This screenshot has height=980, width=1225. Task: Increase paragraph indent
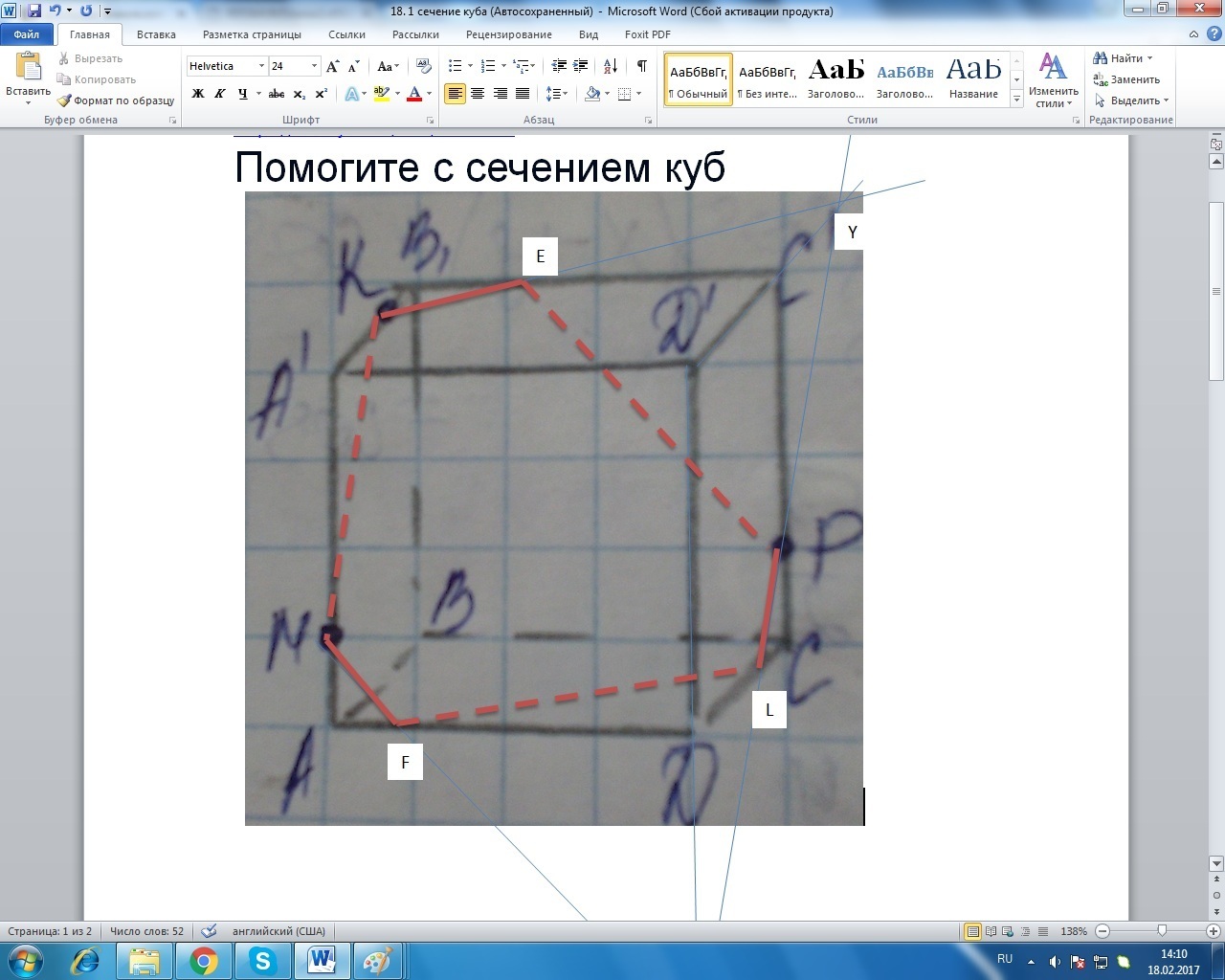pos(580,66)
